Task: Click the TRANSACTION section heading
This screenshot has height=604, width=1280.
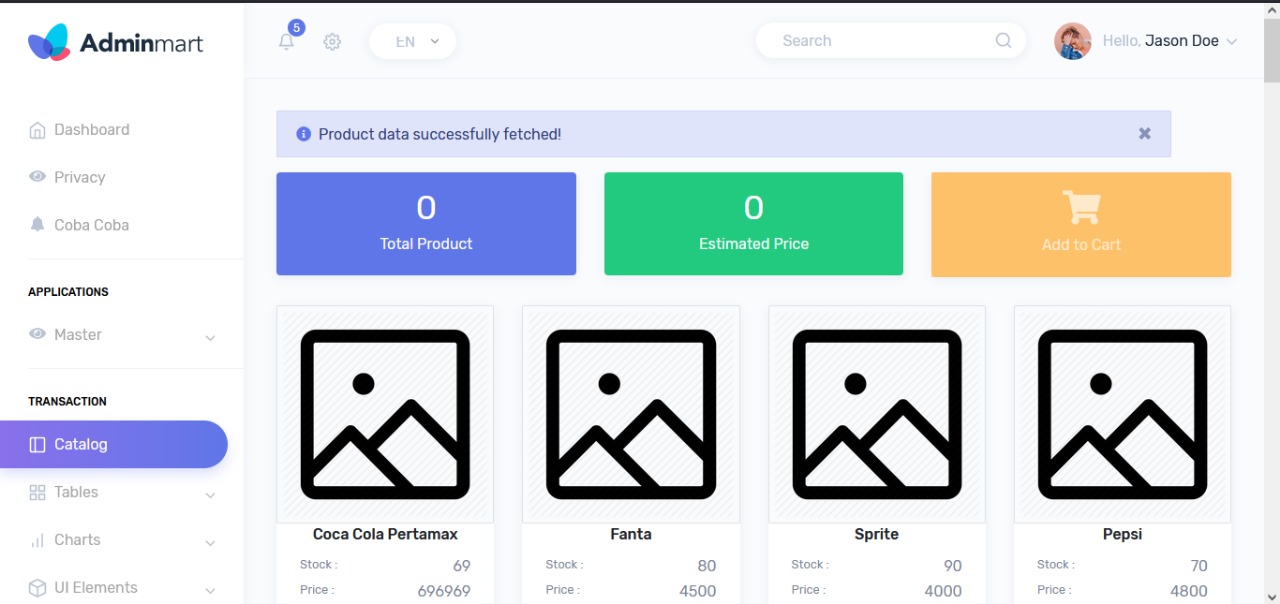Action: point(67,401)
